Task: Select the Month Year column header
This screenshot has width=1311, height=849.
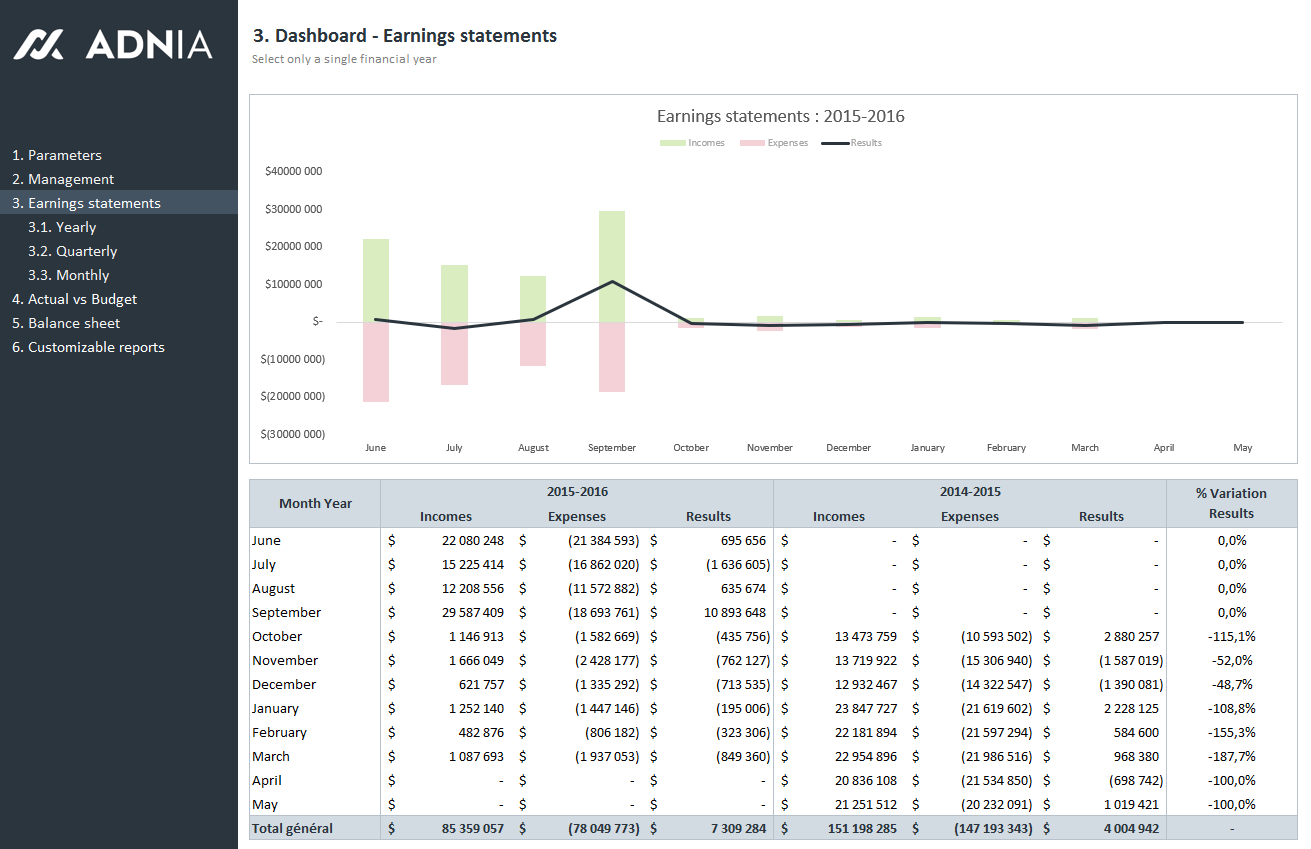Action: (315, 503)
